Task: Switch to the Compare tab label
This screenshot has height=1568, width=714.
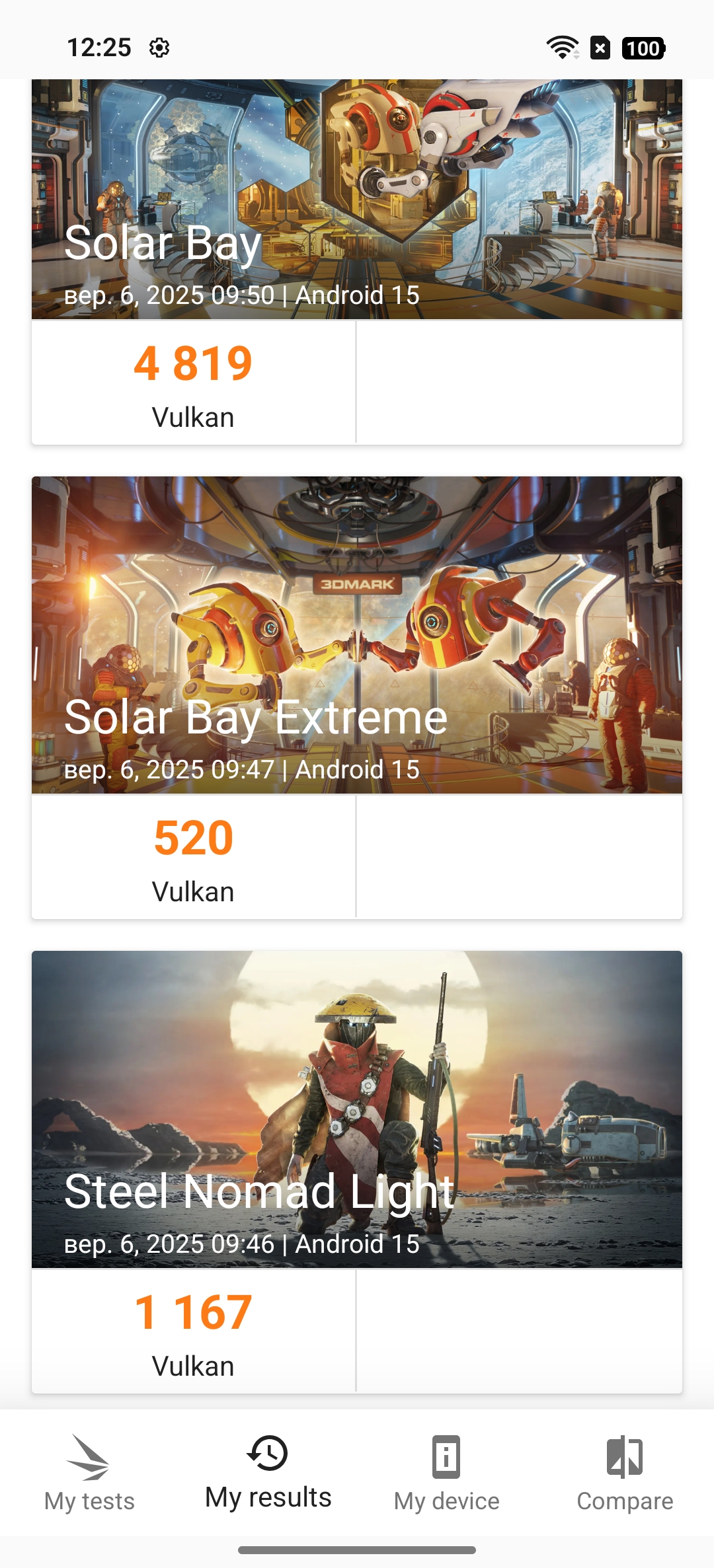Action: (x=625, y=1501)
